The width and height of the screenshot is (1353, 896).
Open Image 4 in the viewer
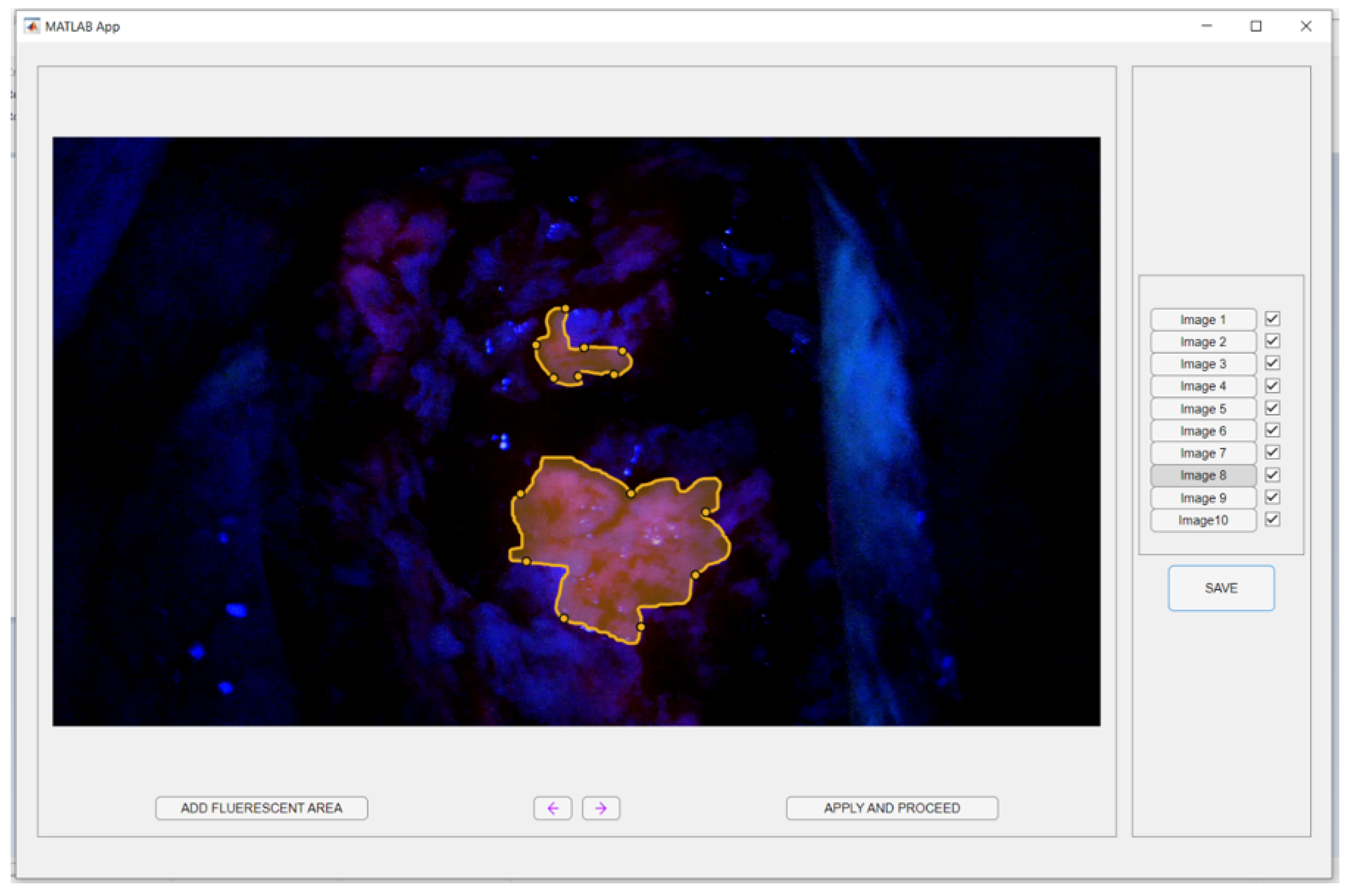(1202, 386)
